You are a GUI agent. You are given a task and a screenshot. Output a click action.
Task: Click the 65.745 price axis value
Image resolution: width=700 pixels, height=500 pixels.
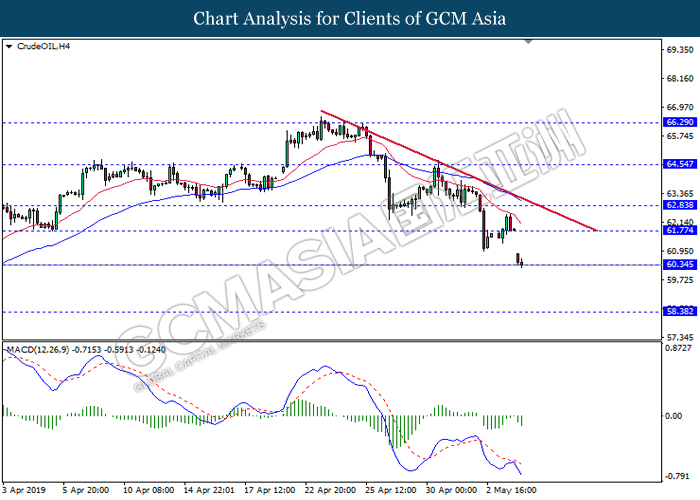click(x=680, y=136)
